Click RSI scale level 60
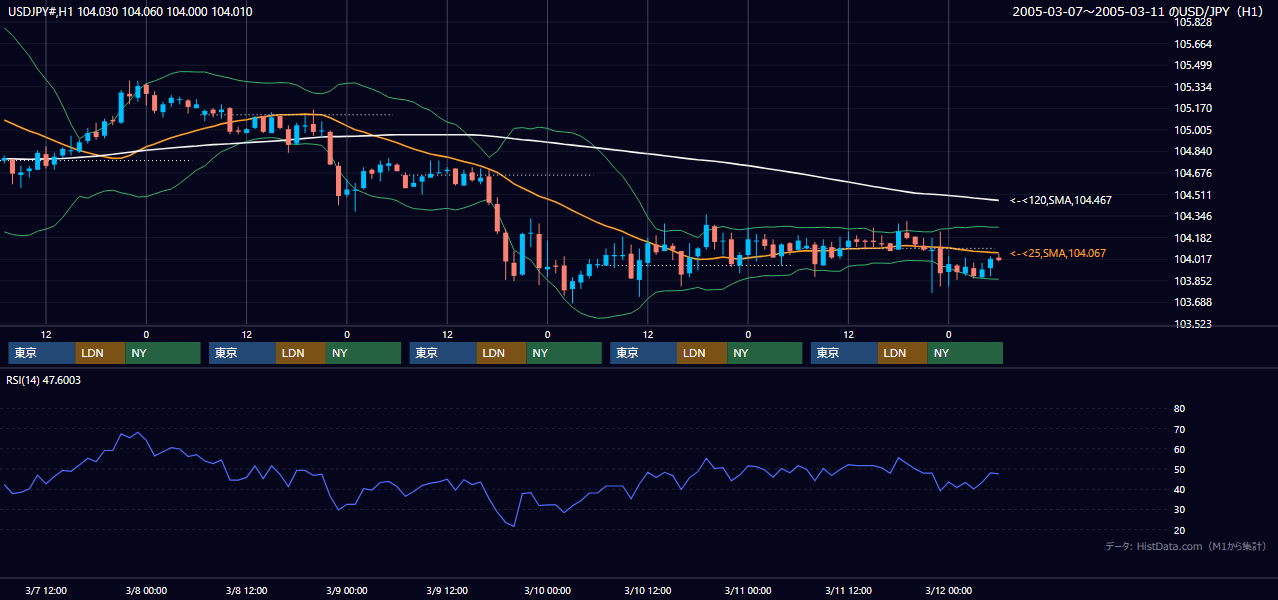1278x600 pixels. click(x=1179, y=449)
